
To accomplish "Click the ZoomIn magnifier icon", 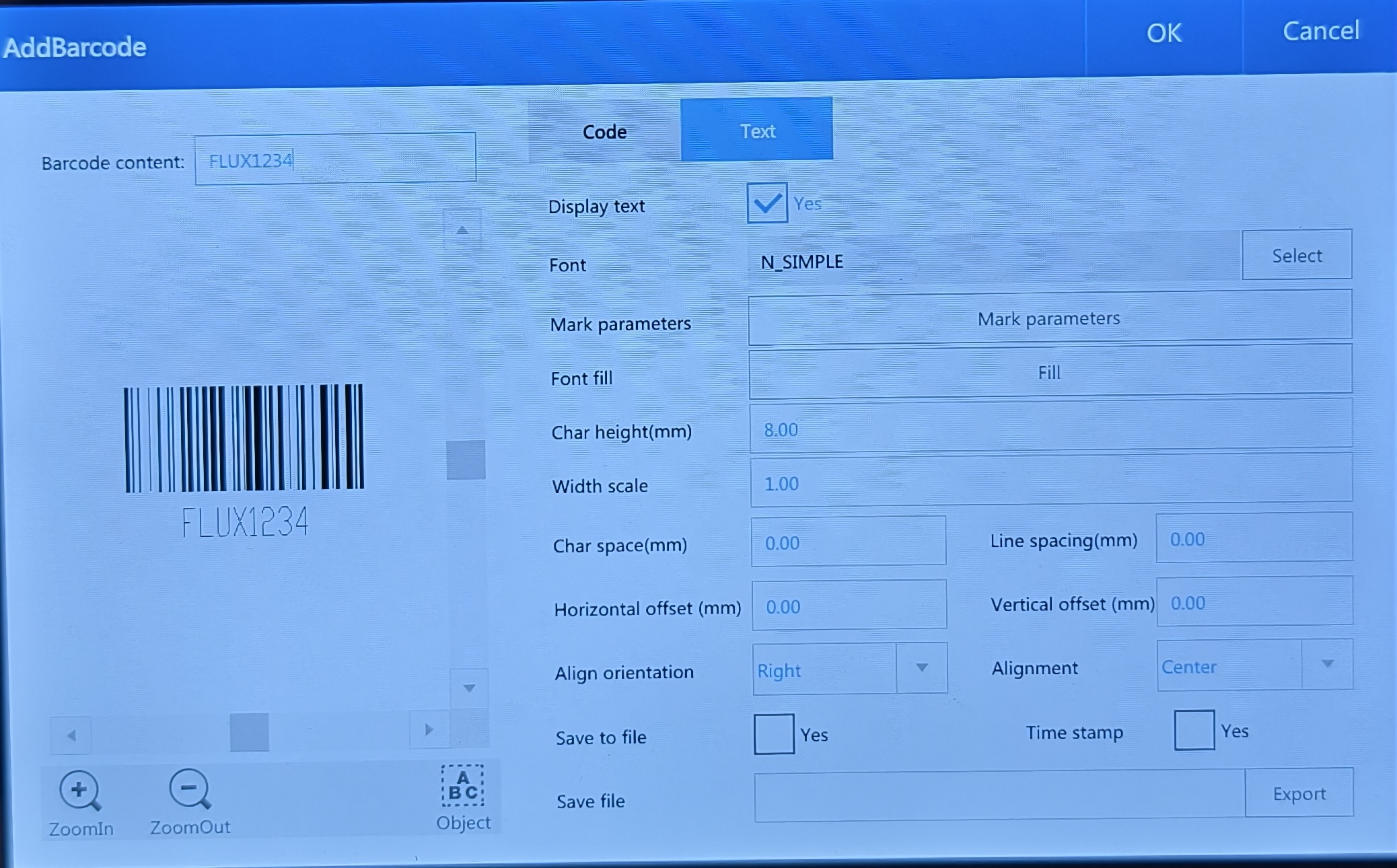I will (80, 791).
